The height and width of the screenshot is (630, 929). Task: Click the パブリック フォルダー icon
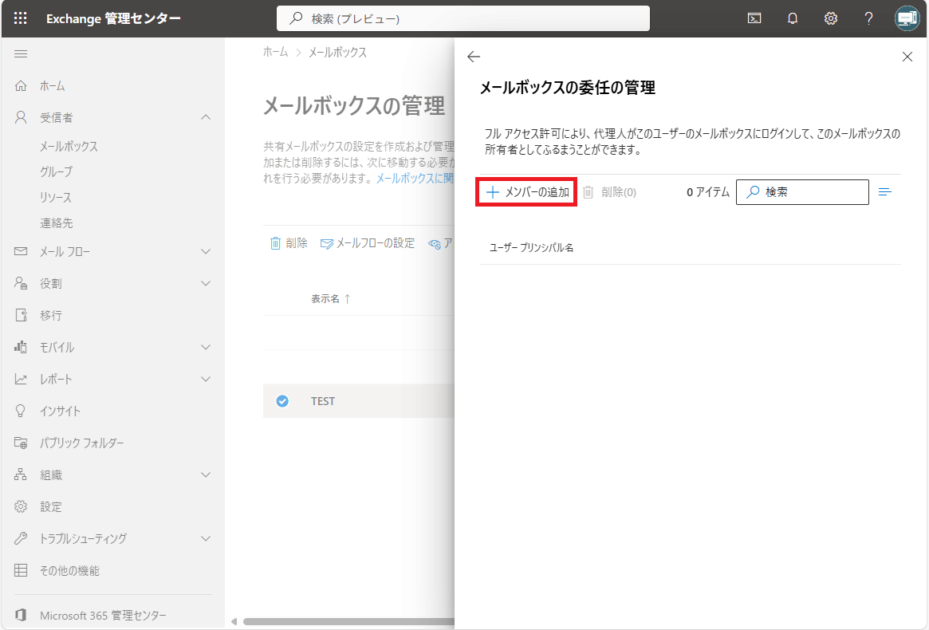[21, 443]
